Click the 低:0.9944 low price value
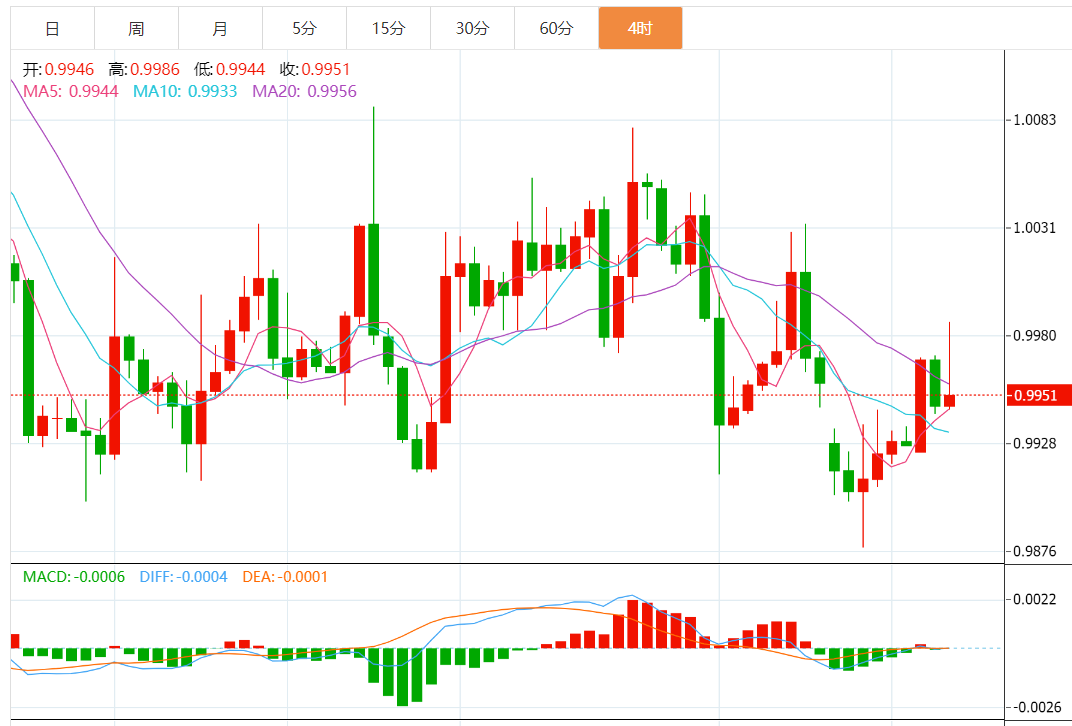The height and width of the screenshot is (726, 1072). (230, 69)
